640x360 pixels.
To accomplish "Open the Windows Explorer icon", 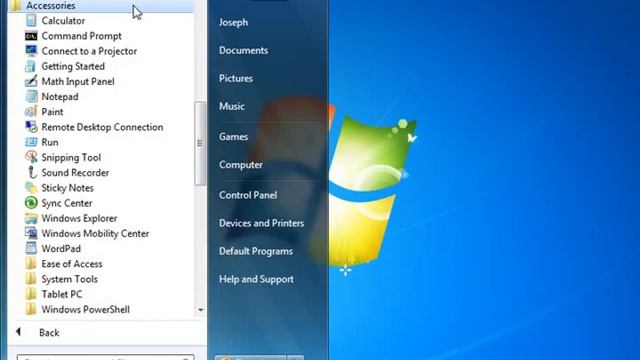I will [x=31, y=218].
